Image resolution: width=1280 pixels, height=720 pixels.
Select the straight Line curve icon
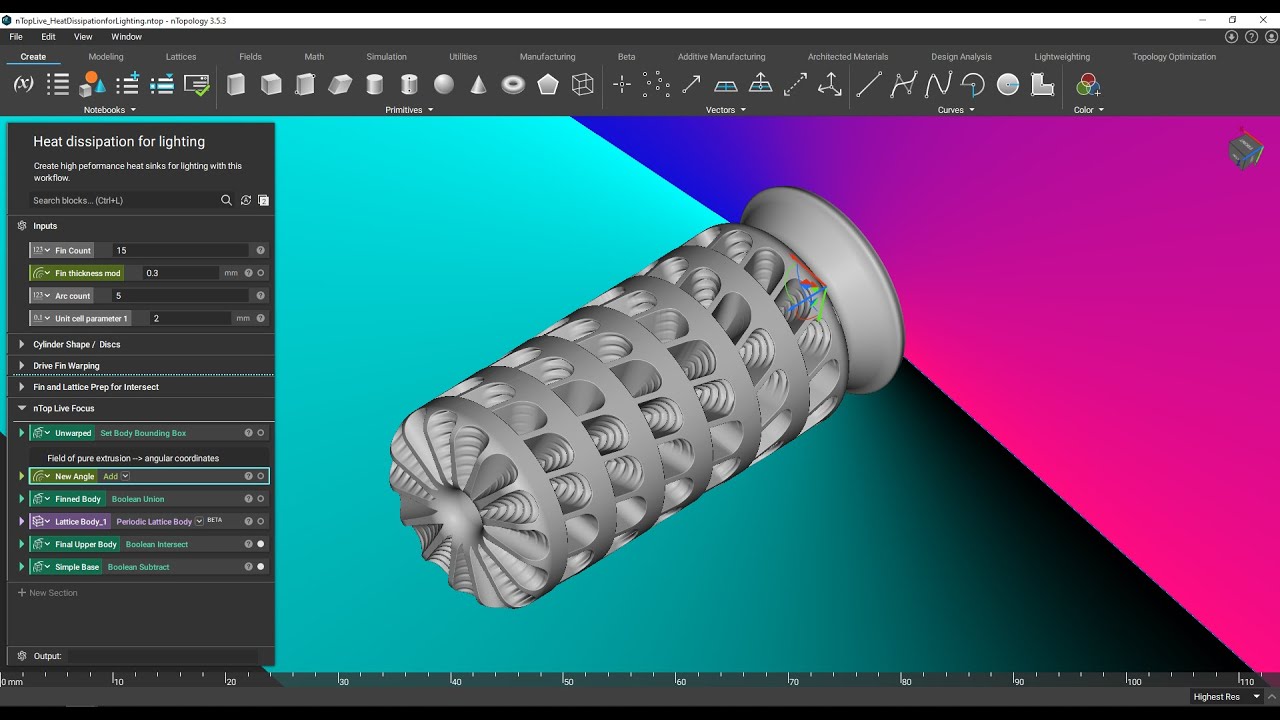tap(869, 84)
